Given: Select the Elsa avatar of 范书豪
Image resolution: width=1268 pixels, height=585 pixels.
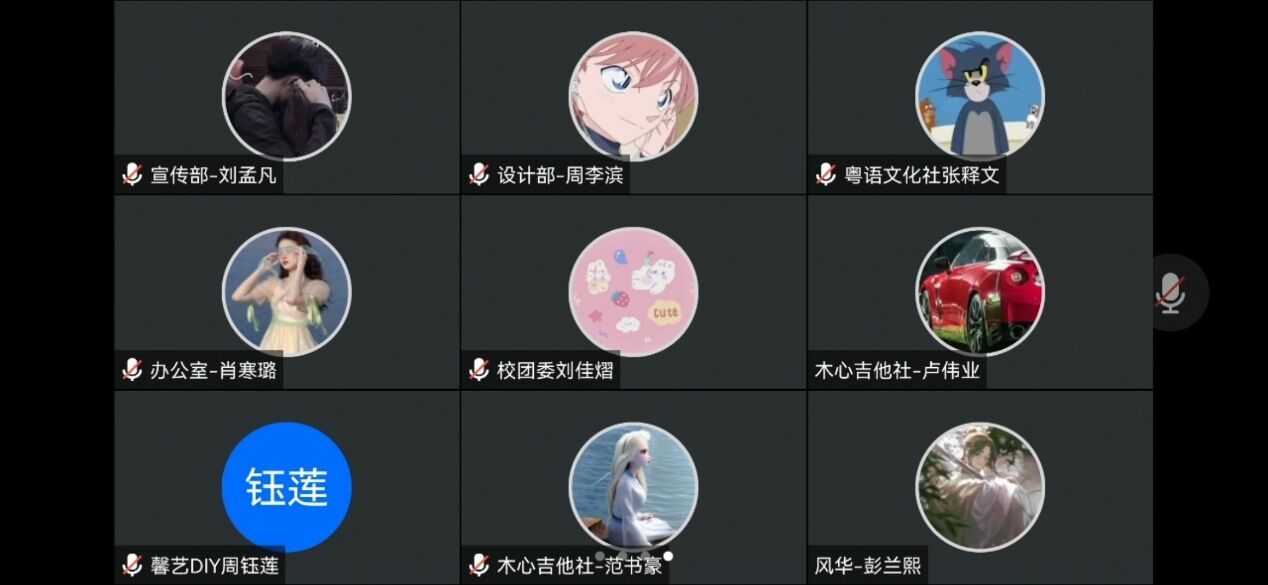Looking at the screenshot, I should [633, 487].
